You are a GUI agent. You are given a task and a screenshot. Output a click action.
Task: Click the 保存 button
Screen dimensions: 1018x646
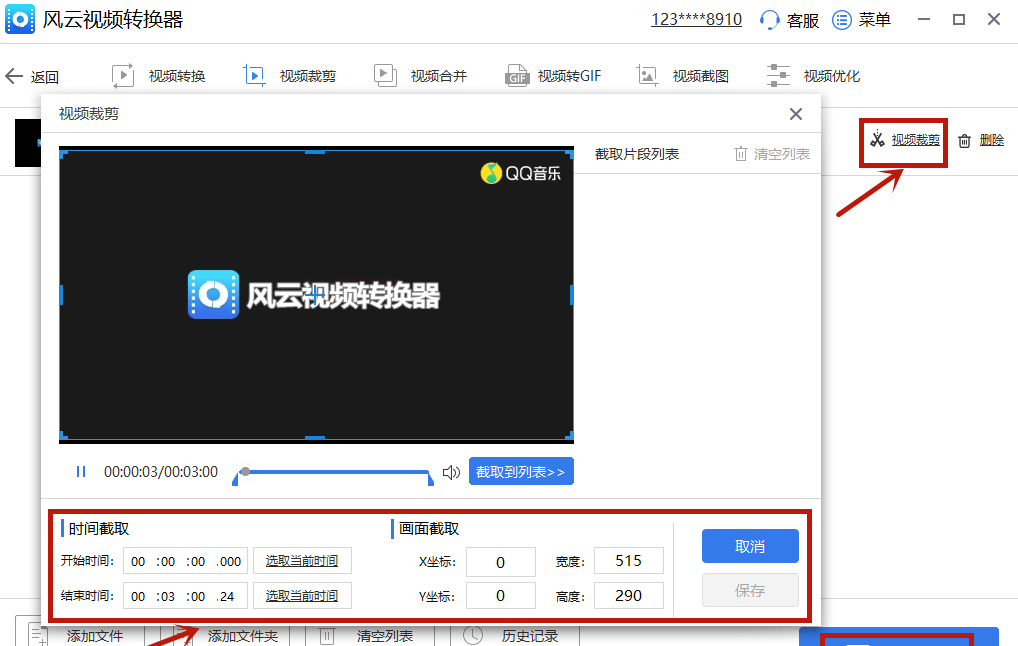point(750,590)
